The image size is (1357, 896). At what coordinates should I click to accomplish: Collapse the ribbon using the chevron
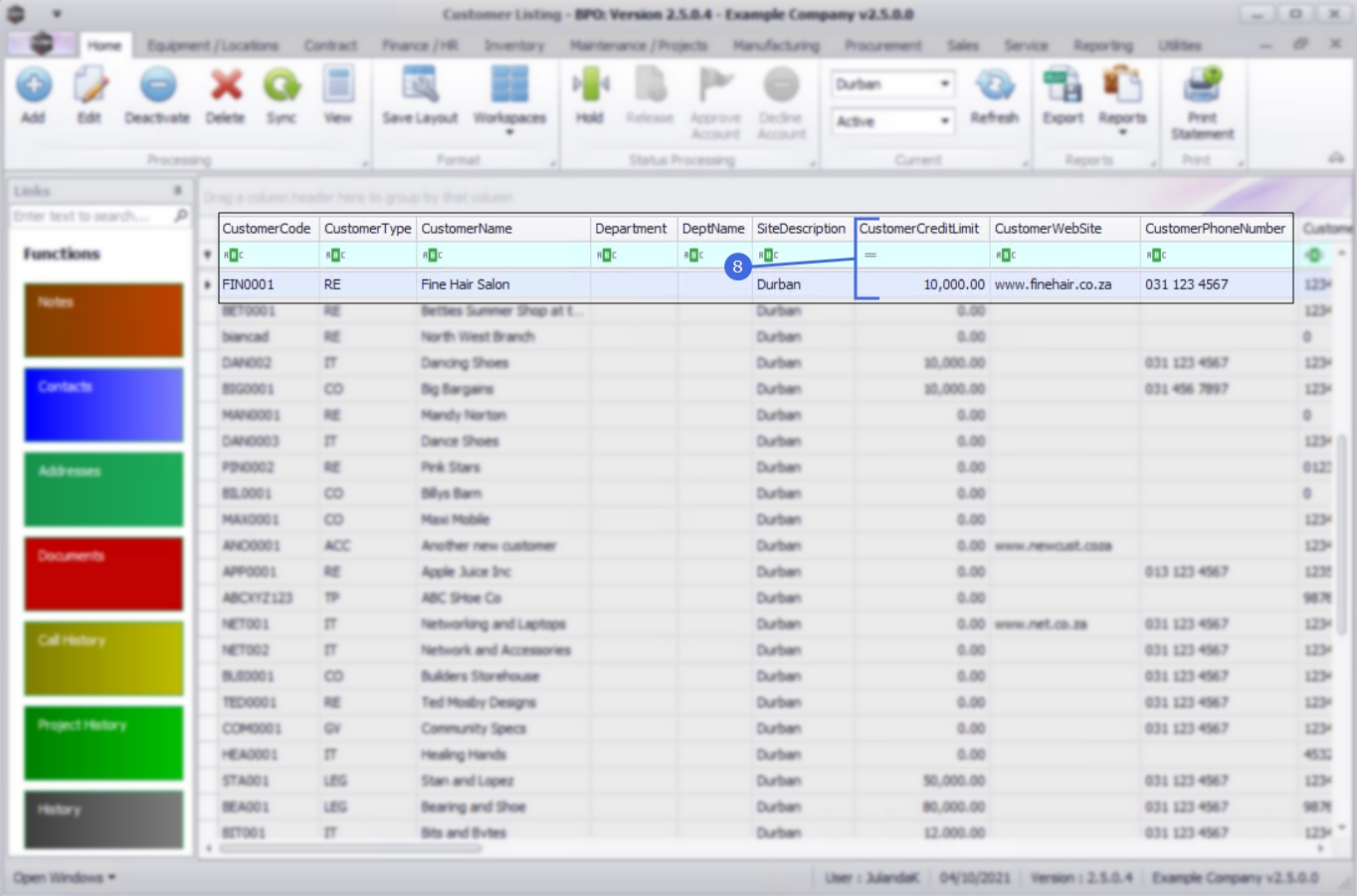click(1336, 158)
